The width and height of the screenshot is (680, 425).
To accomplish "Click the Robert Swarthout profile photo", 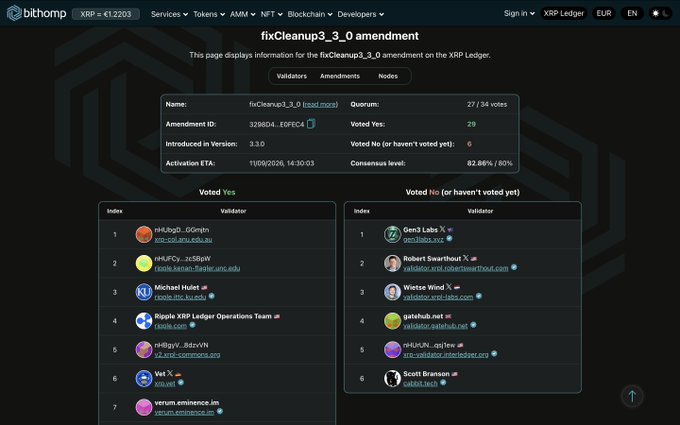I will [392, 263].
